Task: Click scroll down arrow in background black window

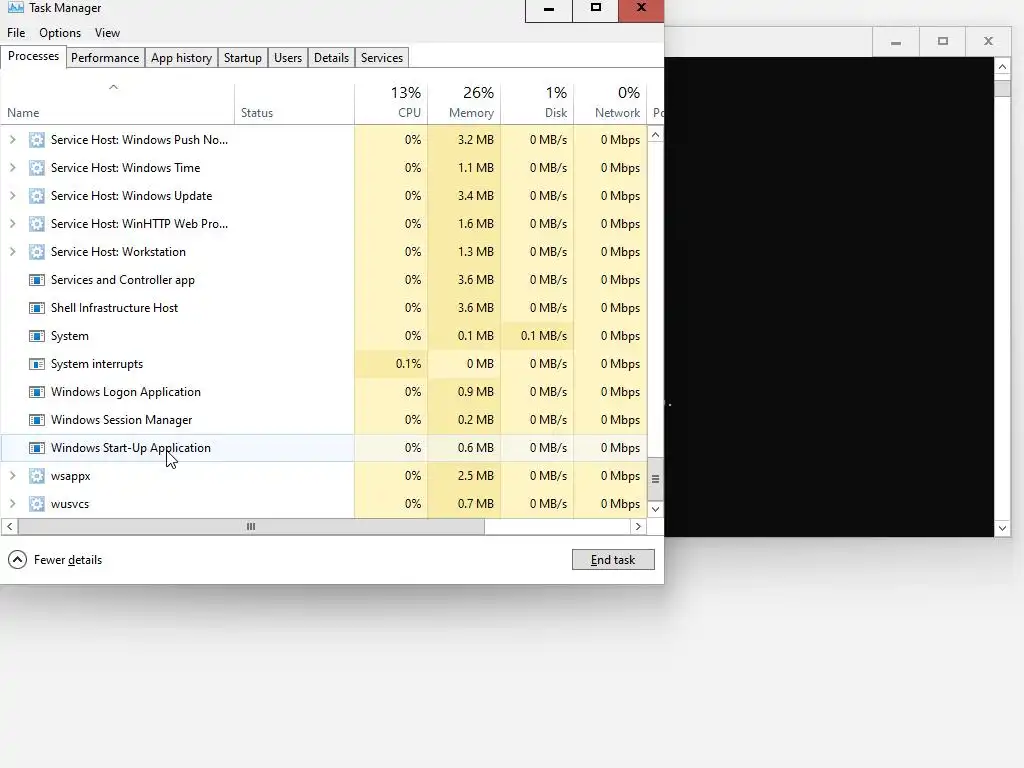Action: [1002, 528]
